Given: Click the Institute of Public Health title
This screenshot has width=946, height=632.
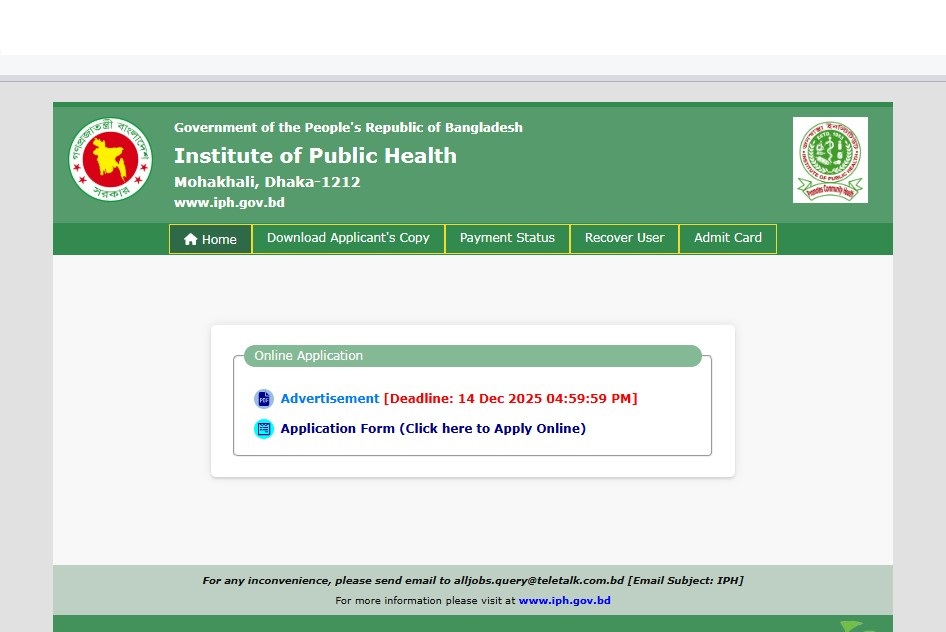Looking at the screenshot, I should (315, 156).
